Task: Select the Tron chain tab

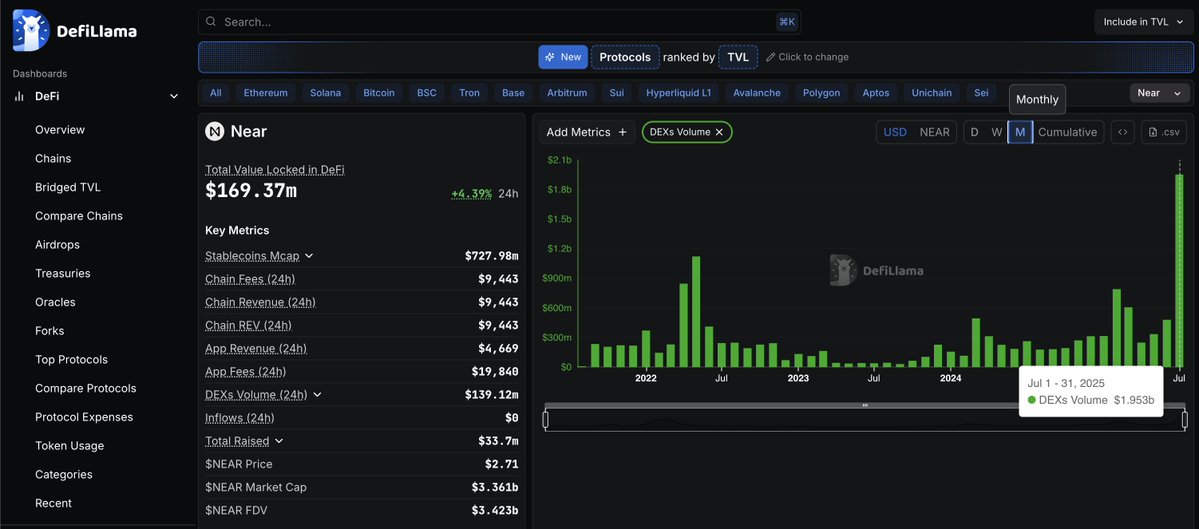Action: (x=470, y=93)
